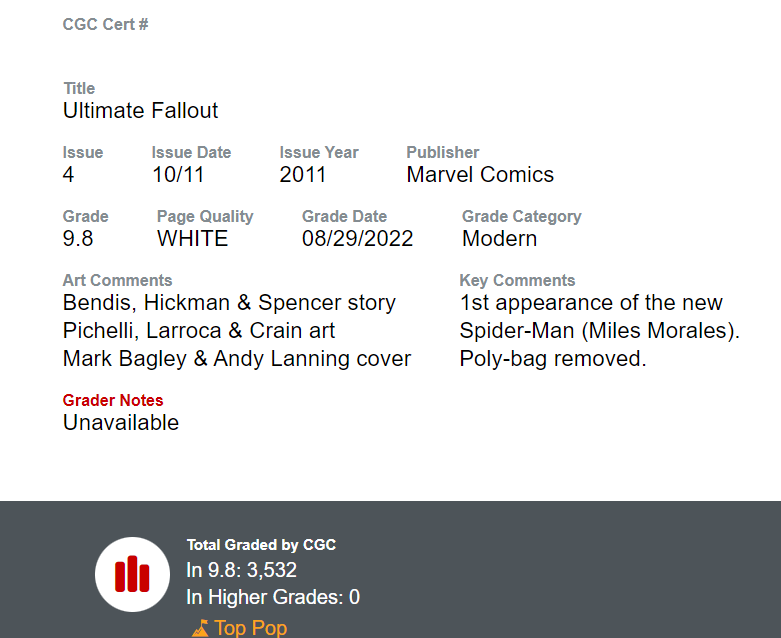This screenshot has width=781, height=638.
Task: Select the Ultimate Fallout title text
Action: (x=140, y=111)
